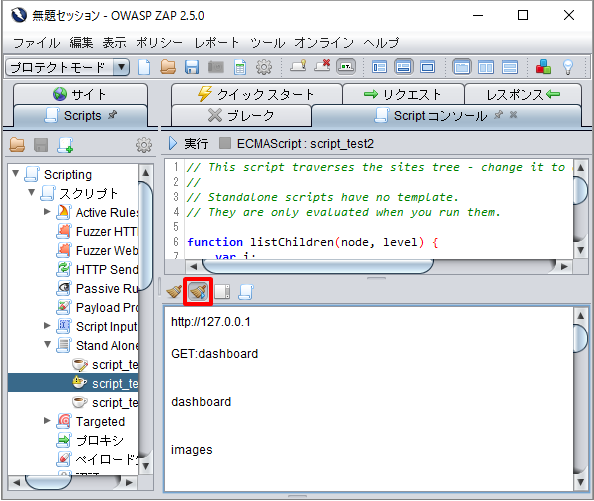The image size is (594, 501).
Task: Select the Fuzzer HTTP tree item
Action: click(x=97, y=231)
